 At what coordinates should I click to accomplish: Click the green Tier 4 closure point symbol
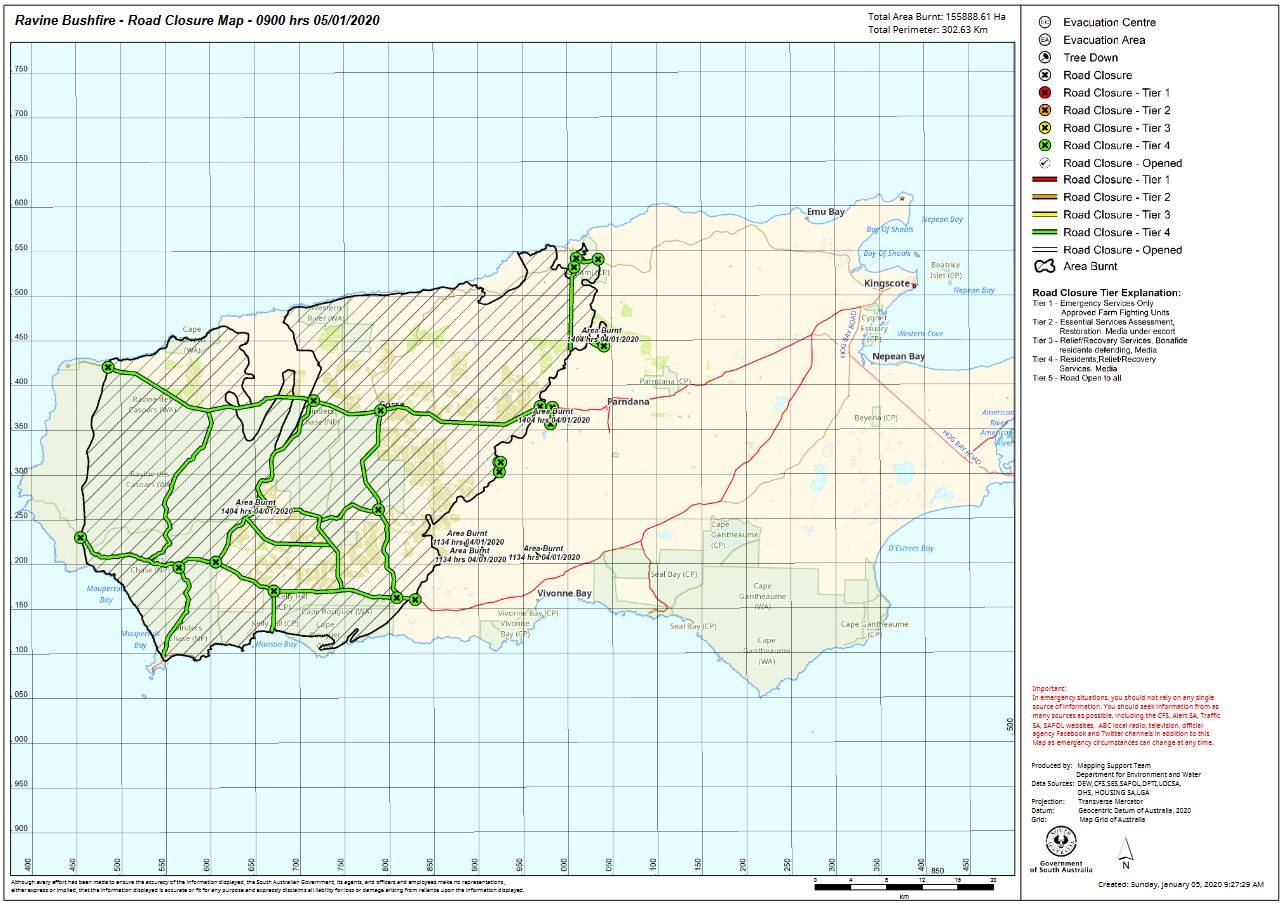[x=1045, y=145]
